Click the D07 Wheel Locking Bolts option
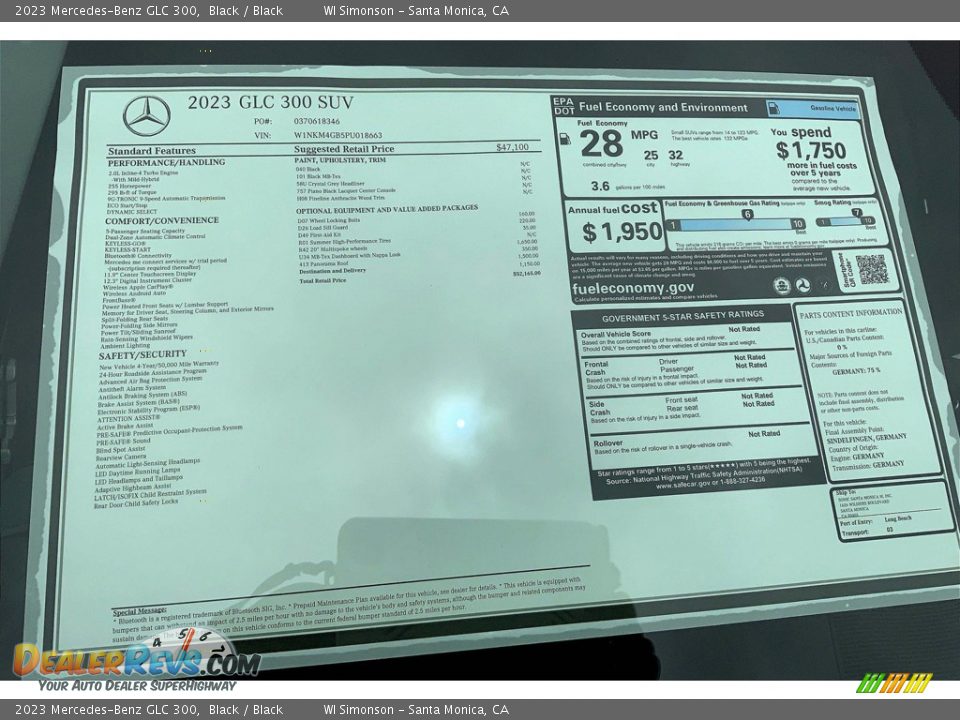 329,220
